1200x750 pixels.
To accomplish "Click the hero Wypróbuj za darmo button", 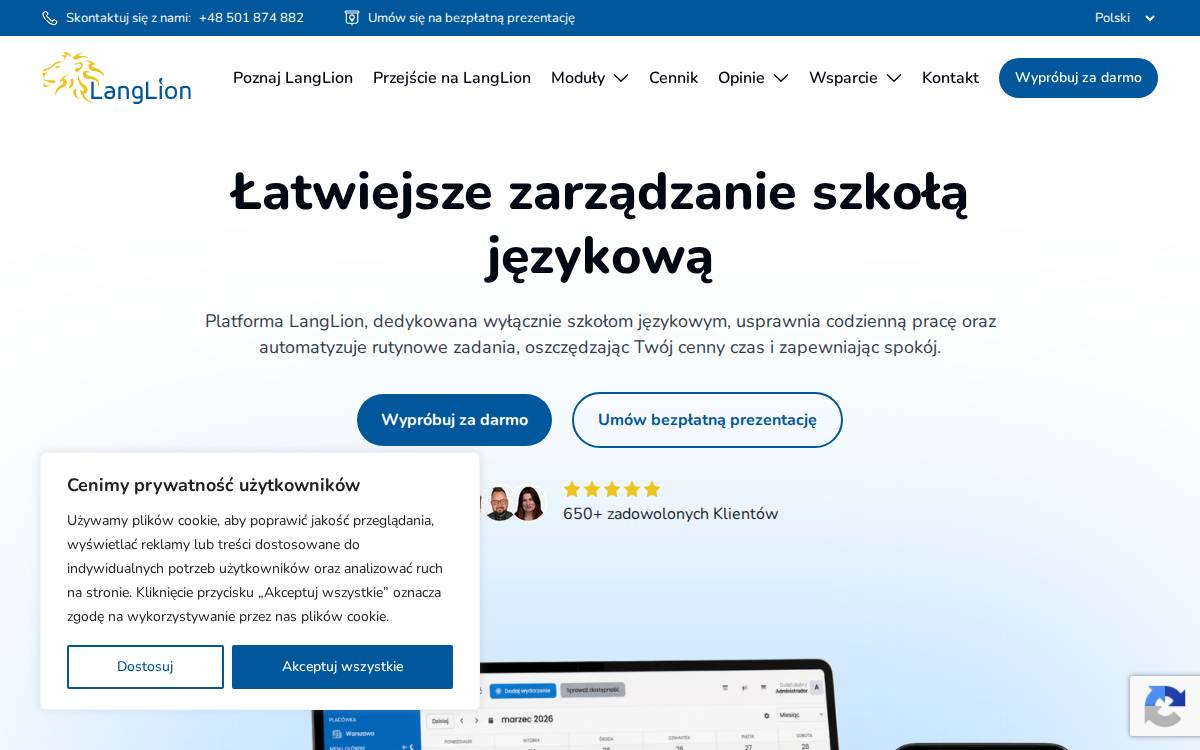I will click(454, 420).
